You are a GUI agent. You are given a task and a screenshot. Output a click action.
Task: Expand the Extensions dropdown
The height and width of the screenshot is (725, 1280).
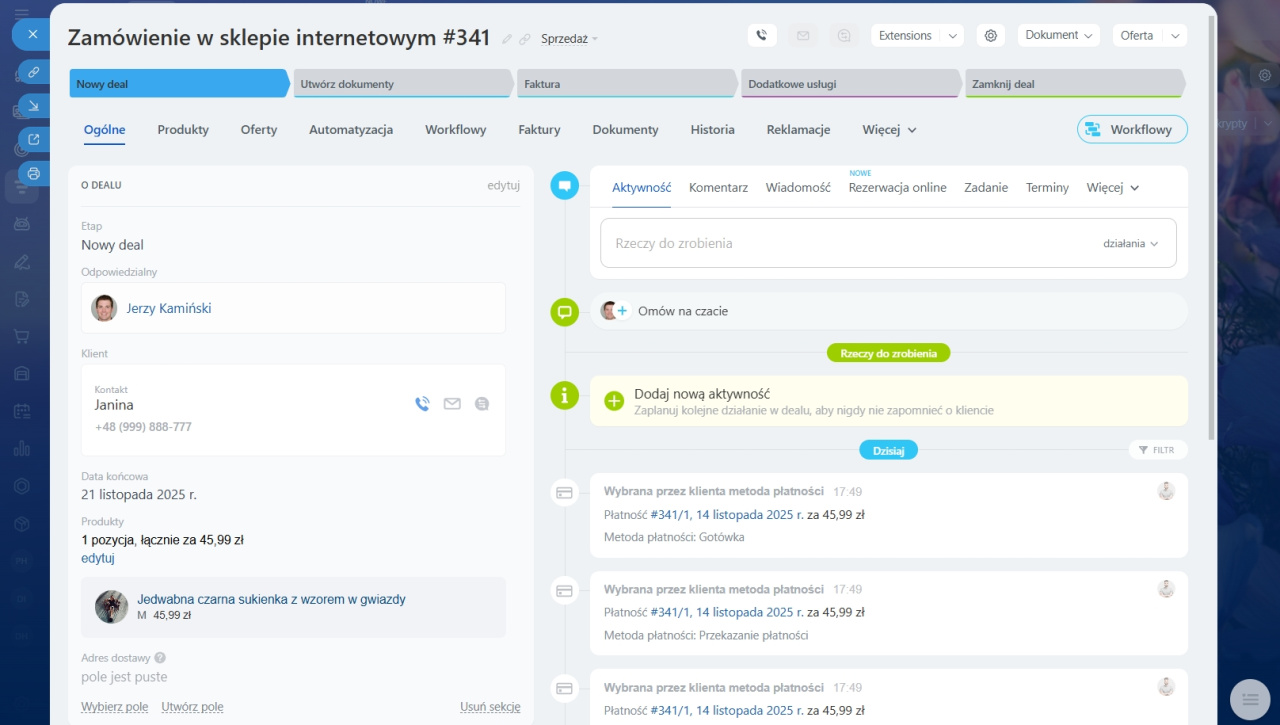(917, 36)
